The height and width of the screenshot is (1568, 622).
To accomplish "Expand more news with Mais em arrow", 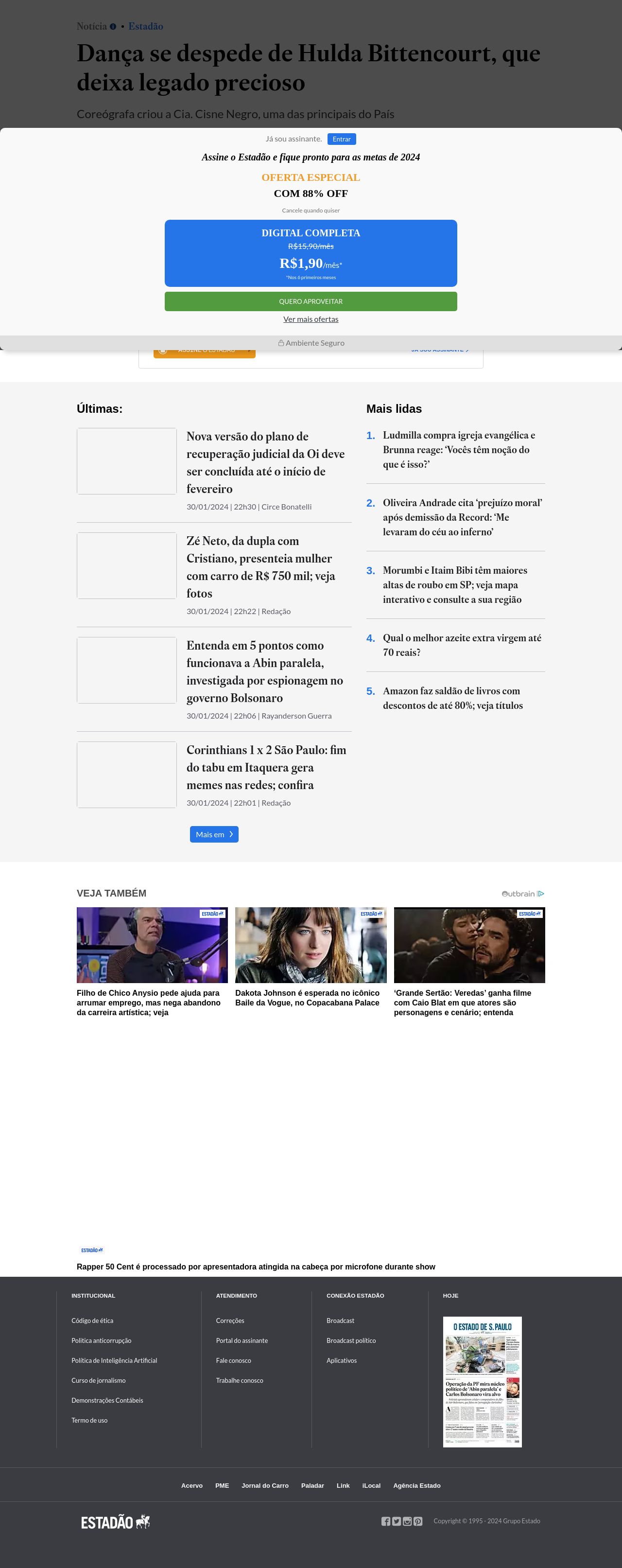I will click(x=214, y=834).
